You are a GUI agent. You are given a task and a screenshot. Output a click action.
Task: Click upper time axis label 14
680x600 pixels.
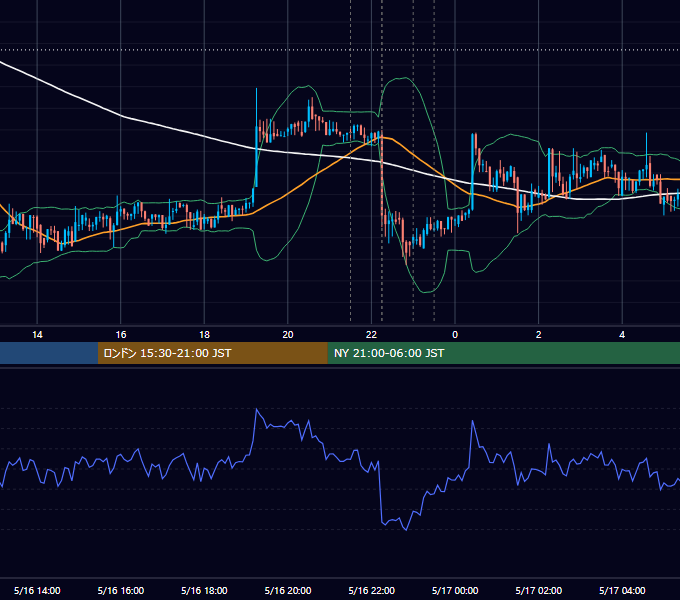coord(37,335)
